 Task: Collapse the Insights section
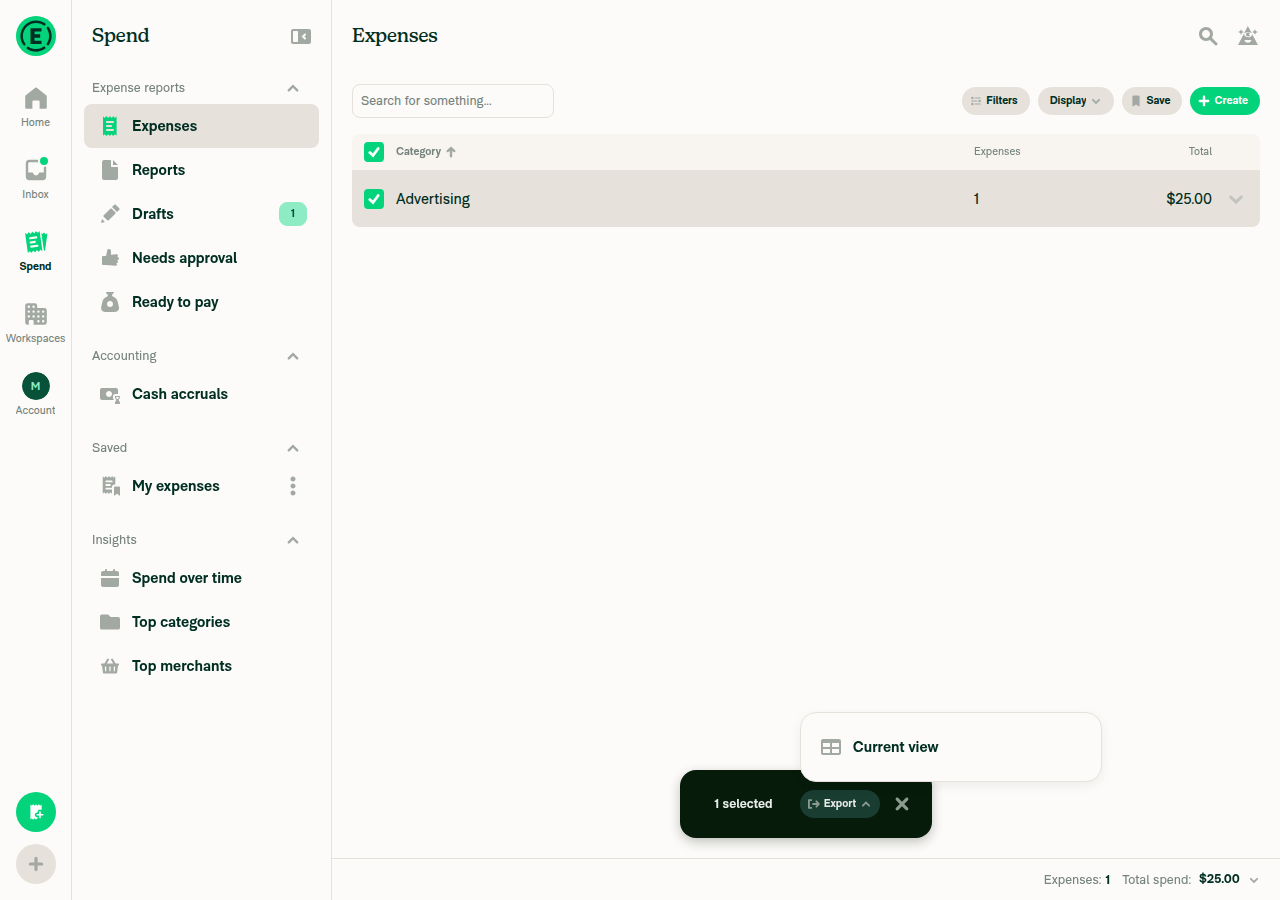(x=293, y=540)
